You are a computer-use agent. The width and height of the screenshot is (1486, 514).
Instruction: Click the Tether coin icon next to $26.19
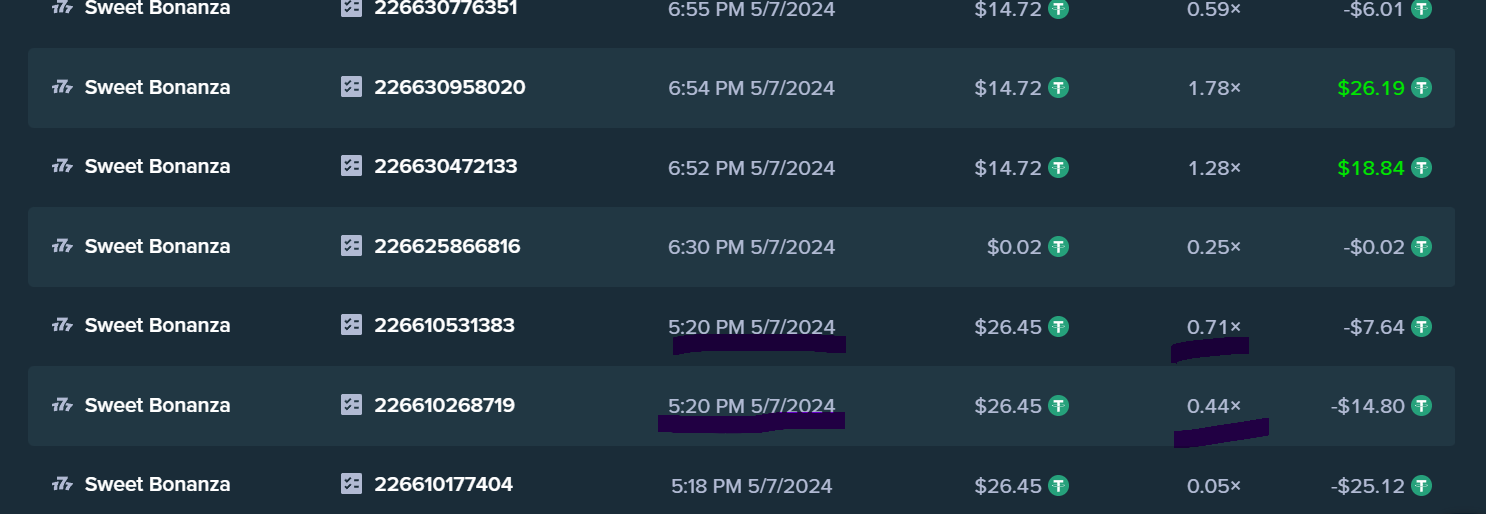(x=1421, y=88)
